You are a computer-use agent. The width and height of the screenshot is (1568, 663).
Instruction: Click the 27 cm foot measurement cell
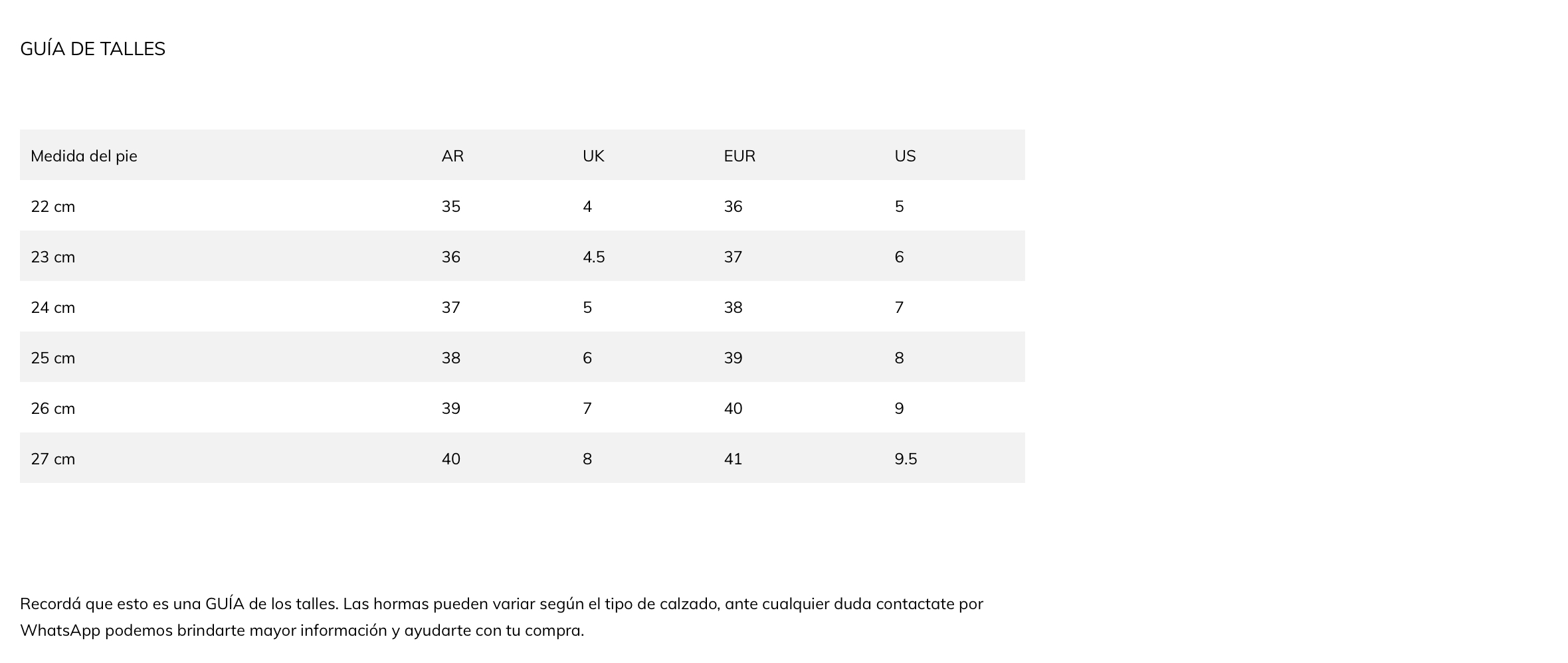click(53, 459)
